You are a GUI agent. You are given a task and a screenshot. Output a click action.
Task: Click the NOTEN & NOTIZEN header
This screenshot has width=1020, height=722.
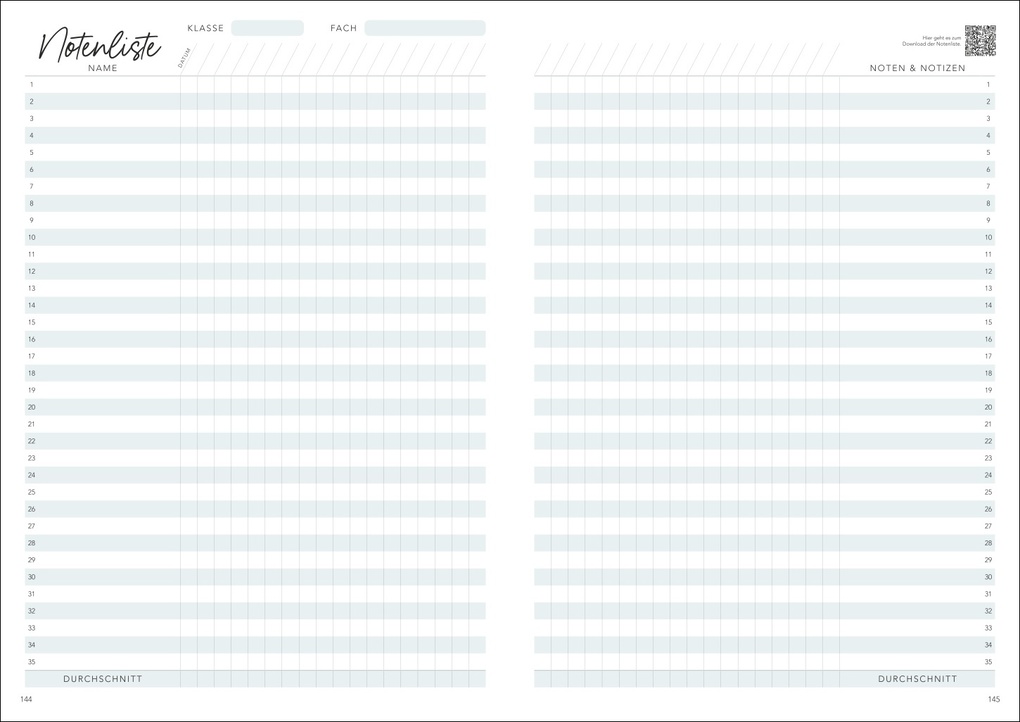click(917, 68)
